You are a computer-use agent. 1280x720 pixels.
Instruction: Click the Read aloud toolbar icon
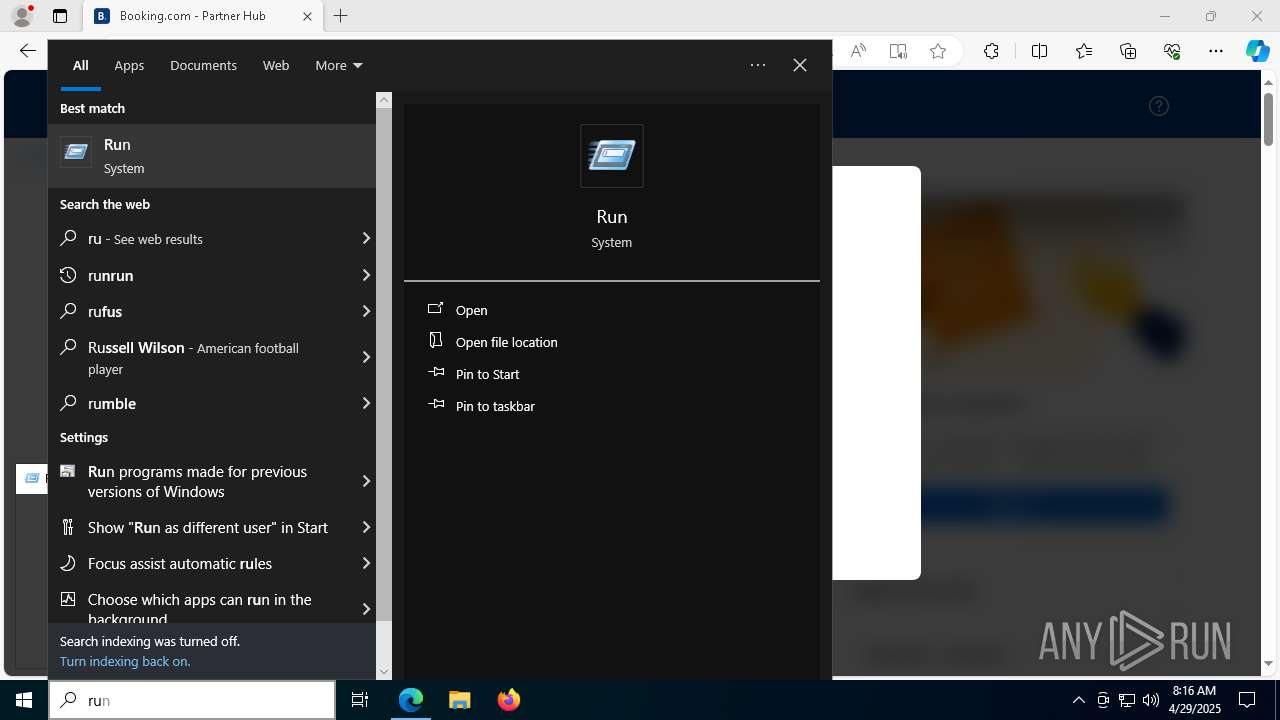(x=858, y=51)
